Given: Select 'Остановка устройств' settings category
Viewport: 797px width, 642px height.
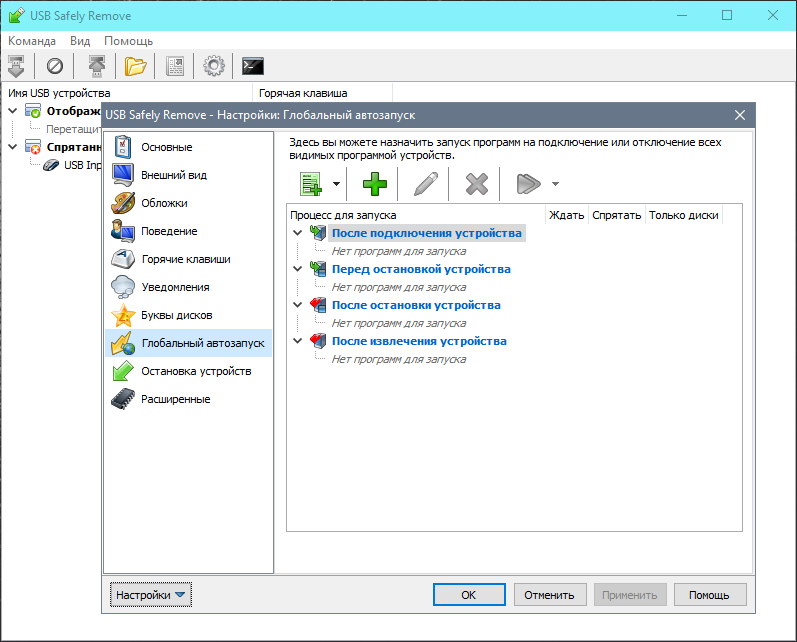Looking at the screenshot, I should click(x=196, y=371).
